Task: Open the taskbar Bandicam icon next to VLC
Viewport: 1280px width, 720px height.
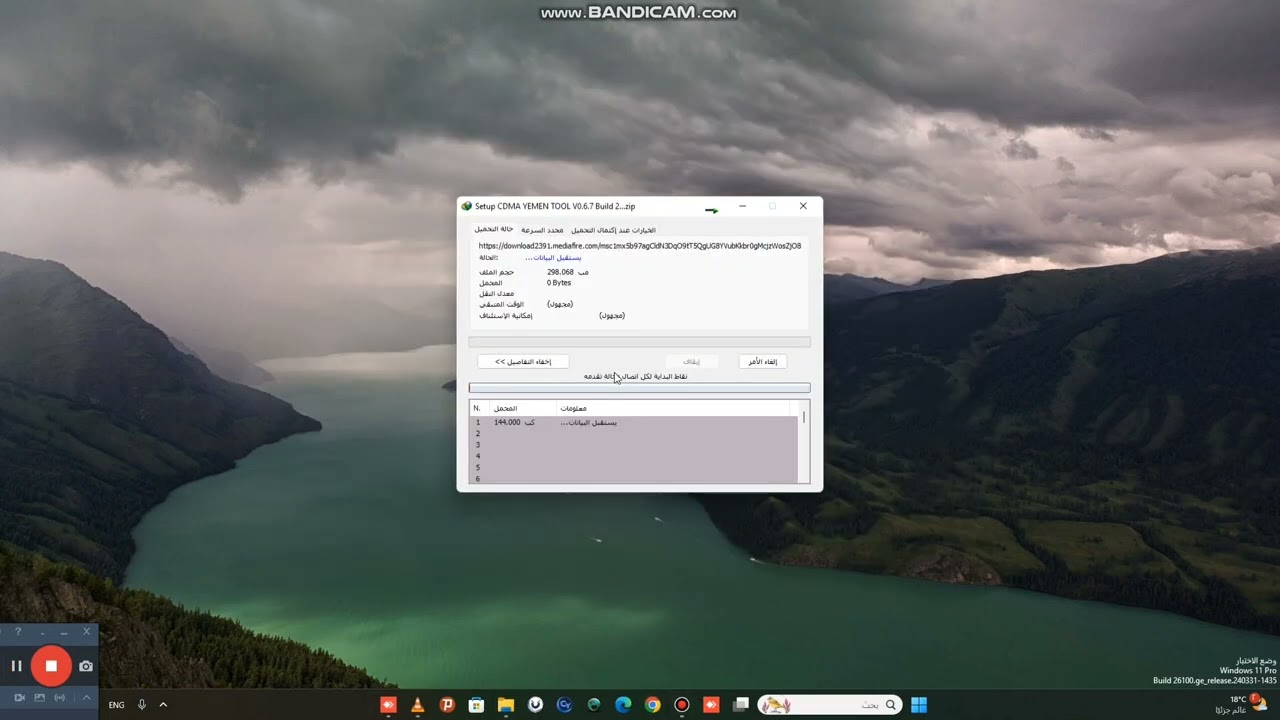Action: (388, 705)
